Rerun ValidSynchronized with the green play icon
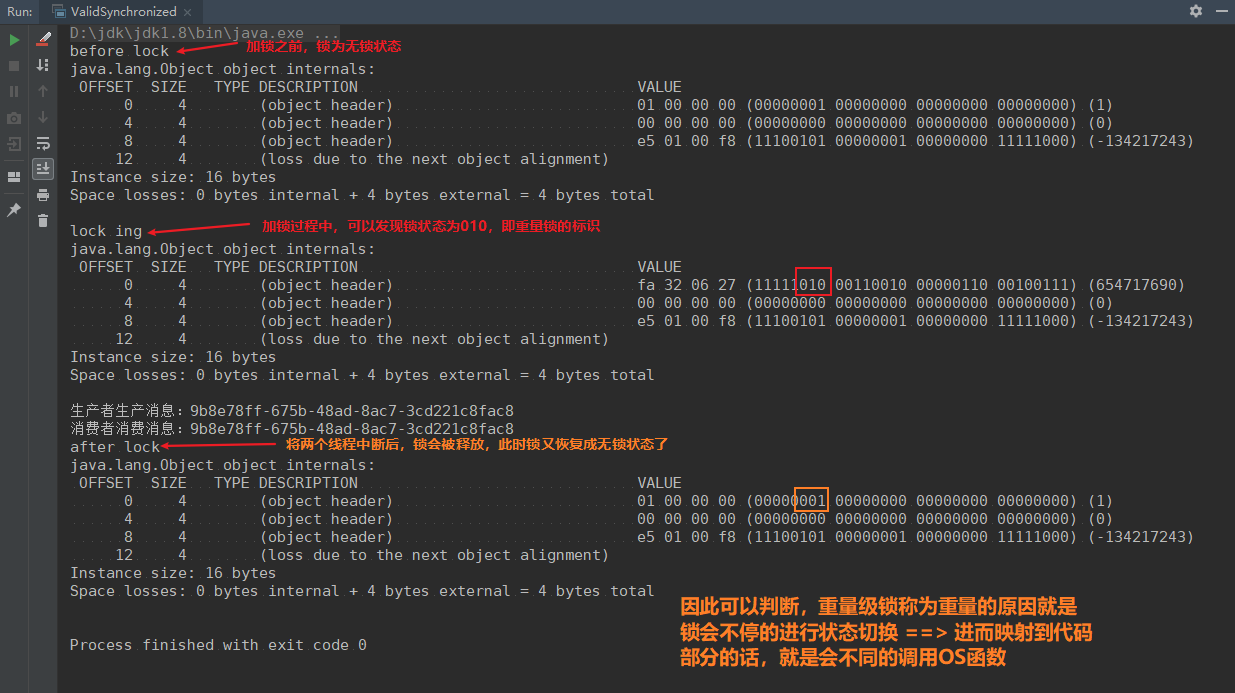Viewport: 1235px width, 693px height. 14,40
